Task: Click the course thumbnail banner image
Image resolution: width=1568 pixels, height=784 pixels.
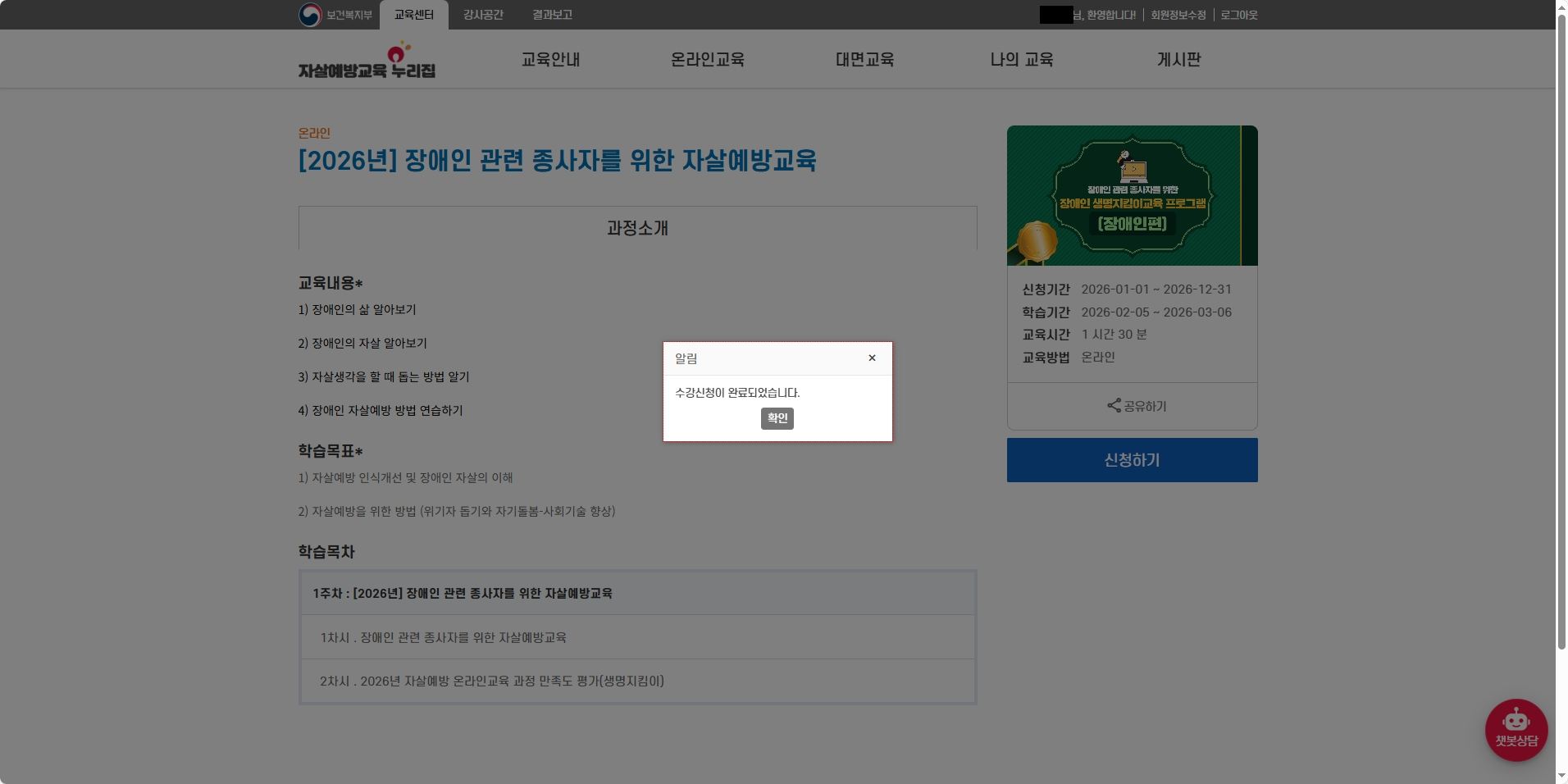Action: tap(1132, 195)
